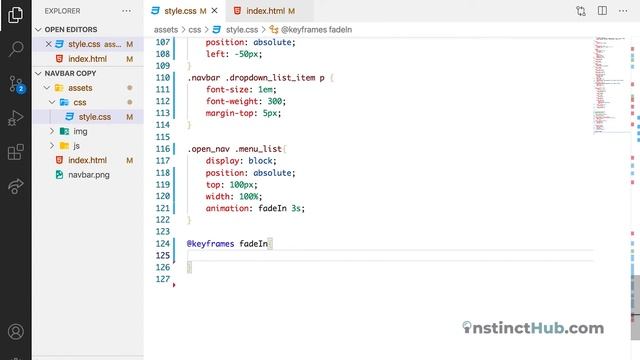This screenshot has height=360, width=640.
Task: Close style.css in Open Editors list
Action: pos(49,44)
